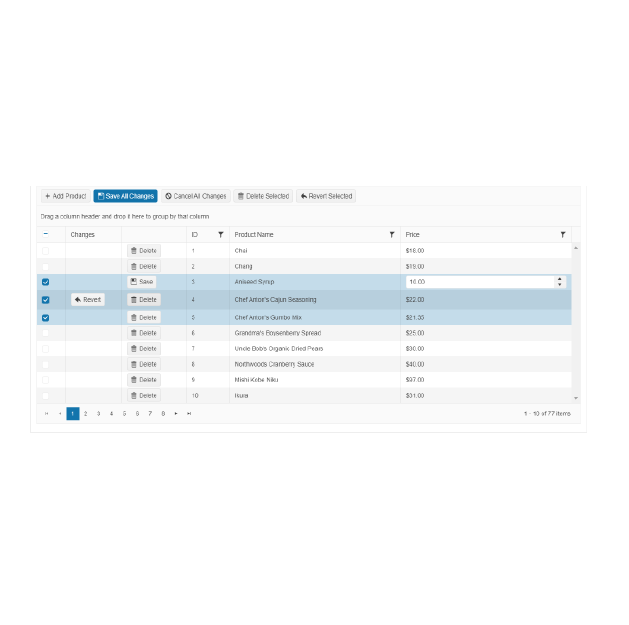Click the Chai product name cell
Image resolution: width=629 pixels, height=625 pixels.
(315, 251)
